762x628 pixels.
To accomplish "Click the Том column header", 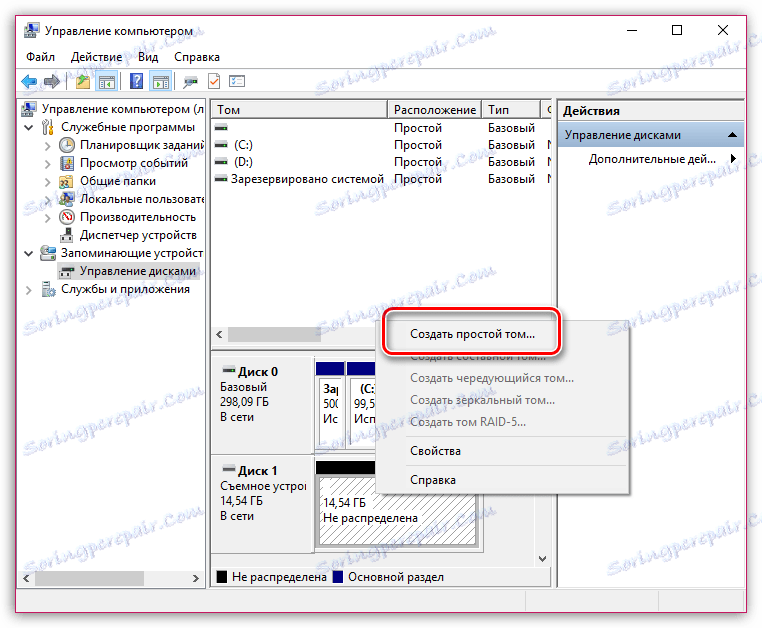I will [299, 109].
